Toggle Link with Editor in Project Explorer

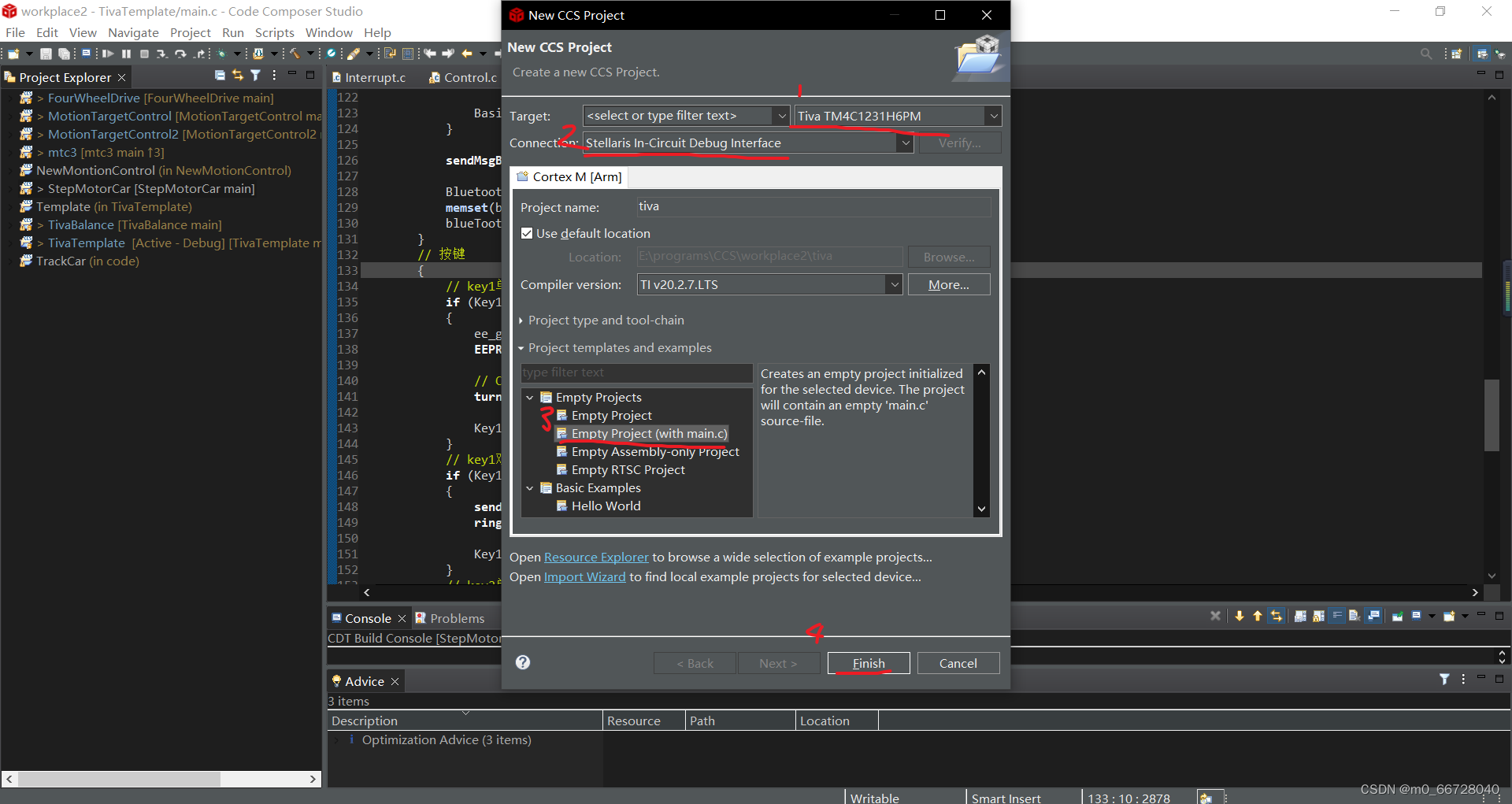click(238, 75)
